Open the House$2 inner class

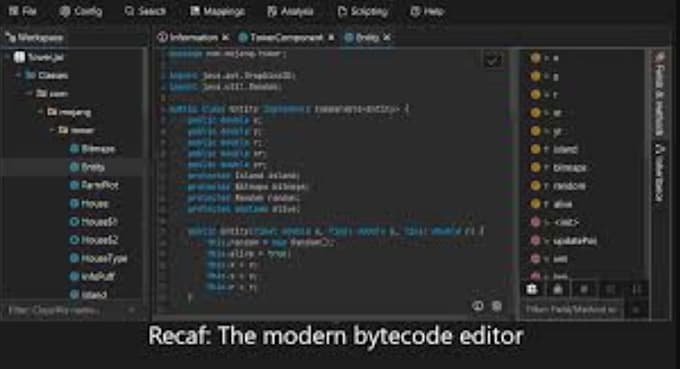tap(99, 240)
